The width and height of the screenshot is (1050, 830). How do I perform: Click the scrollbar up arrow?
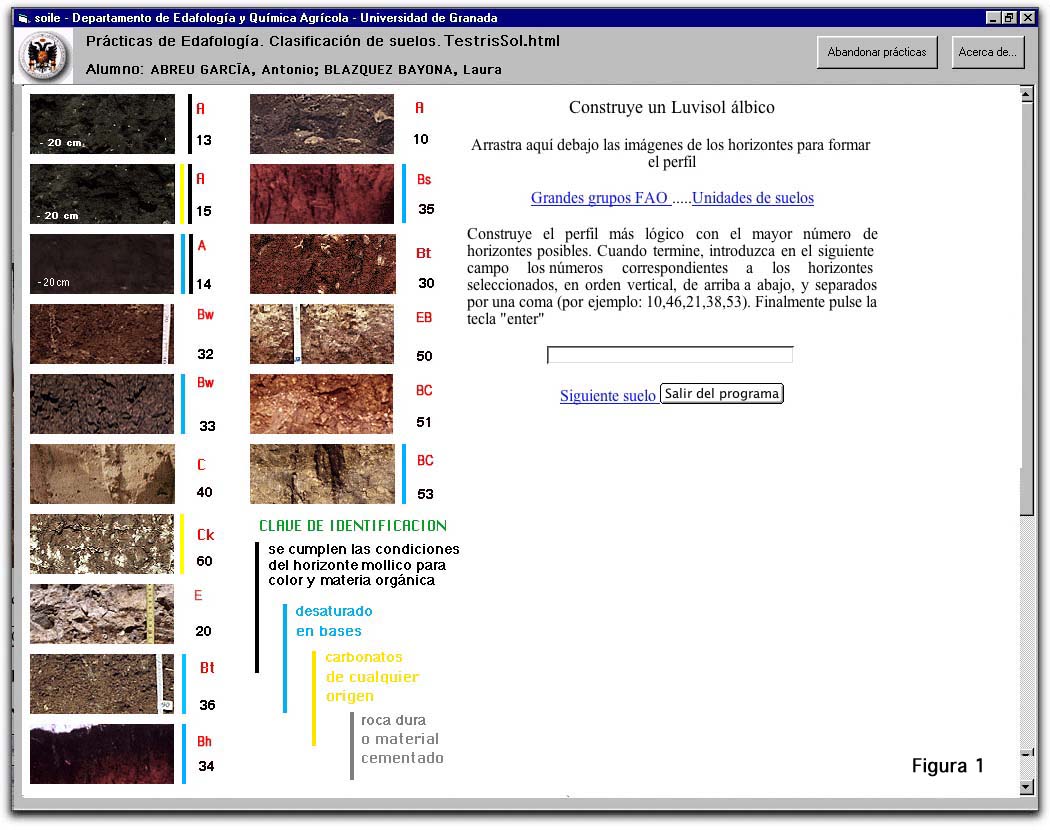tap(1026, 95)
